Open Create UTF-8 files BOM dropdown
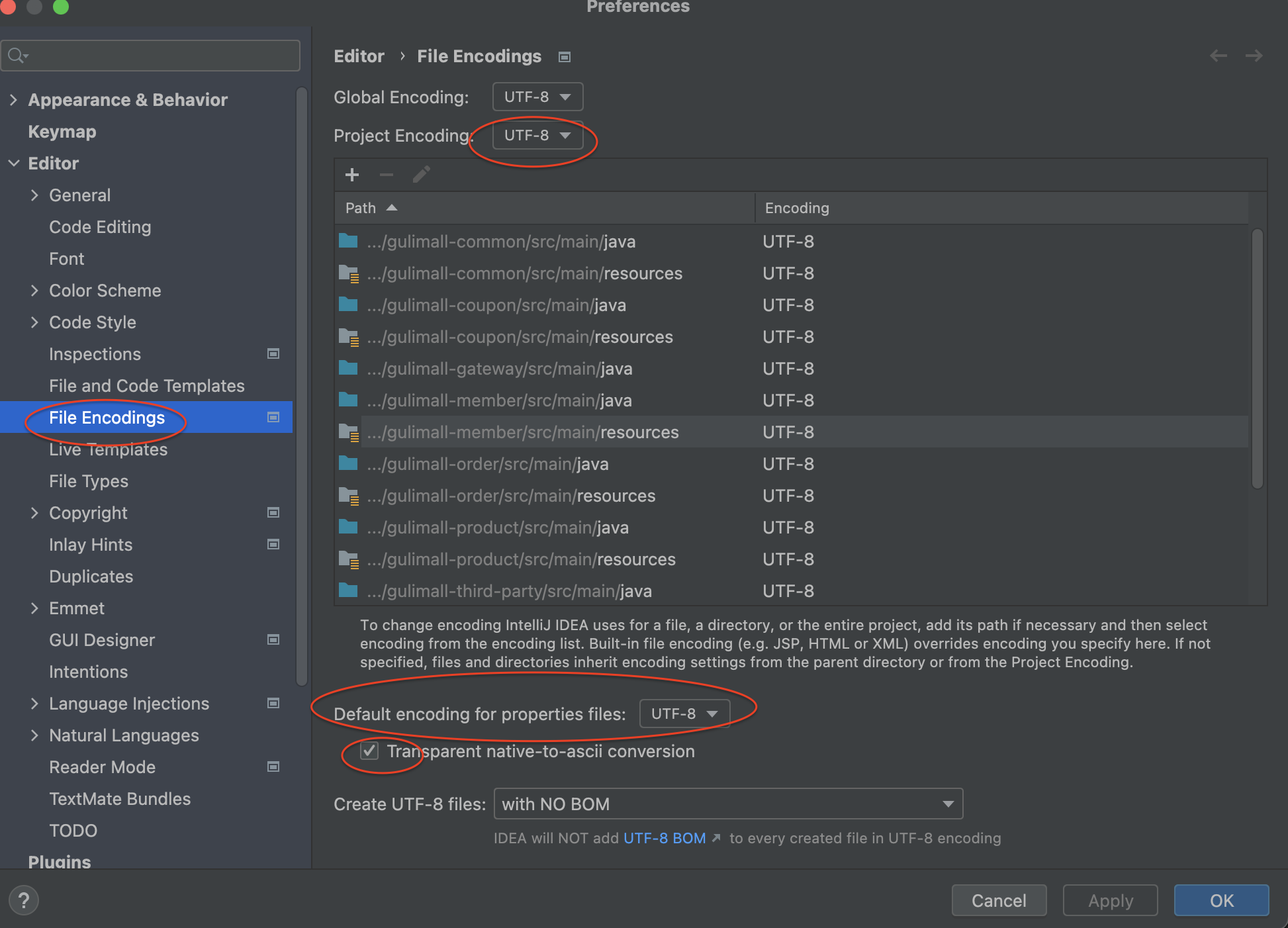Screen dimensions: 1288x928 728,804
